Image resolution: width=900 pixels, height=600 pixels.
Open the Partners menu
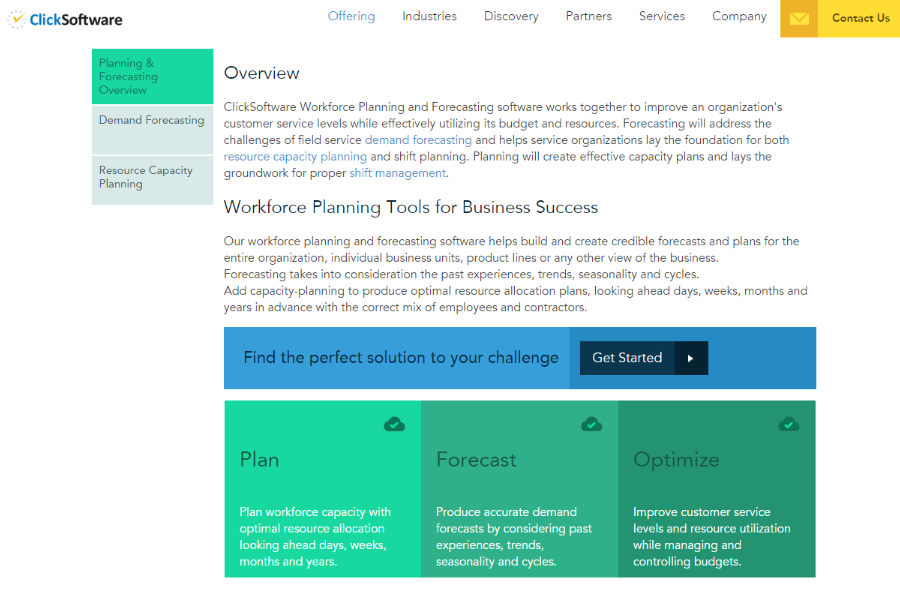tap(588, 16)
